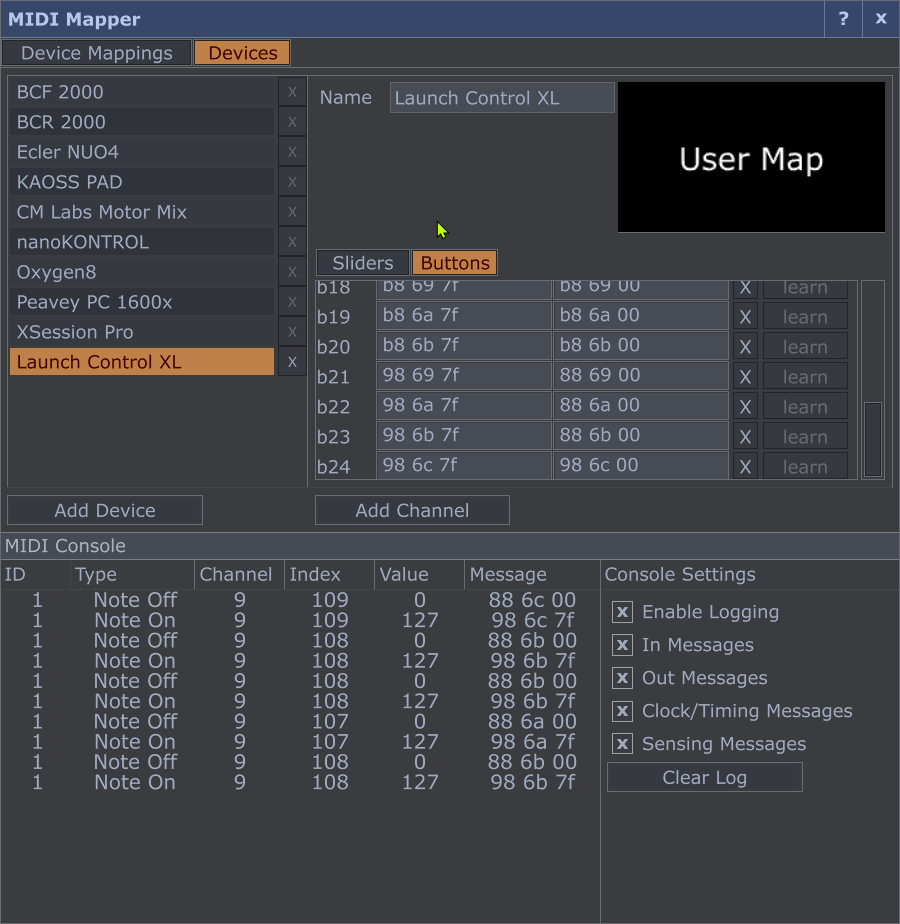900x924 pixels.
Task: Disable the Enable Logging checkbox
Action: tap(622, 612)
